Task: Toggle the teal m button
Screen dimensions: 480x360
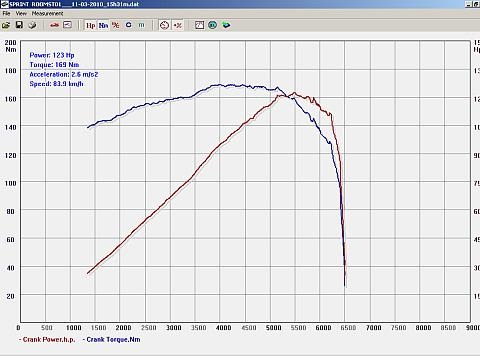Action: 141,25
